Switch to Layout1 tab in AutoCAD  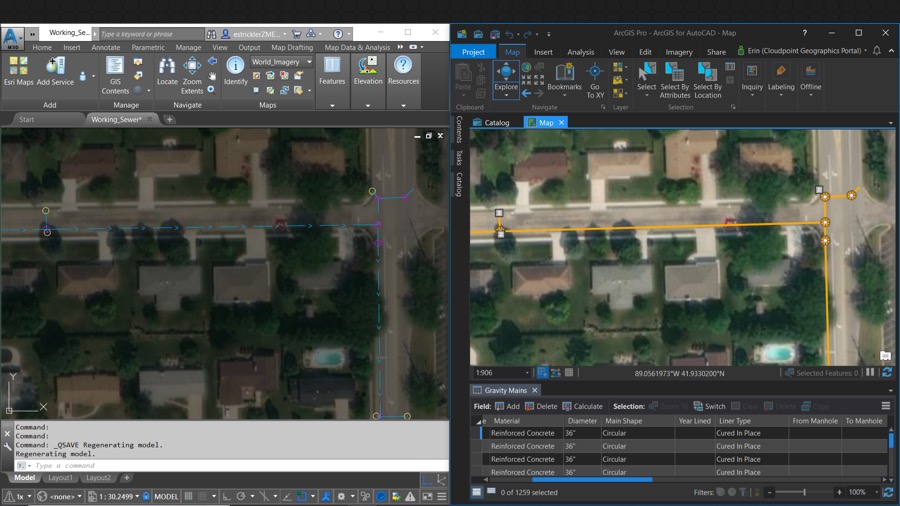click(60, 477)
